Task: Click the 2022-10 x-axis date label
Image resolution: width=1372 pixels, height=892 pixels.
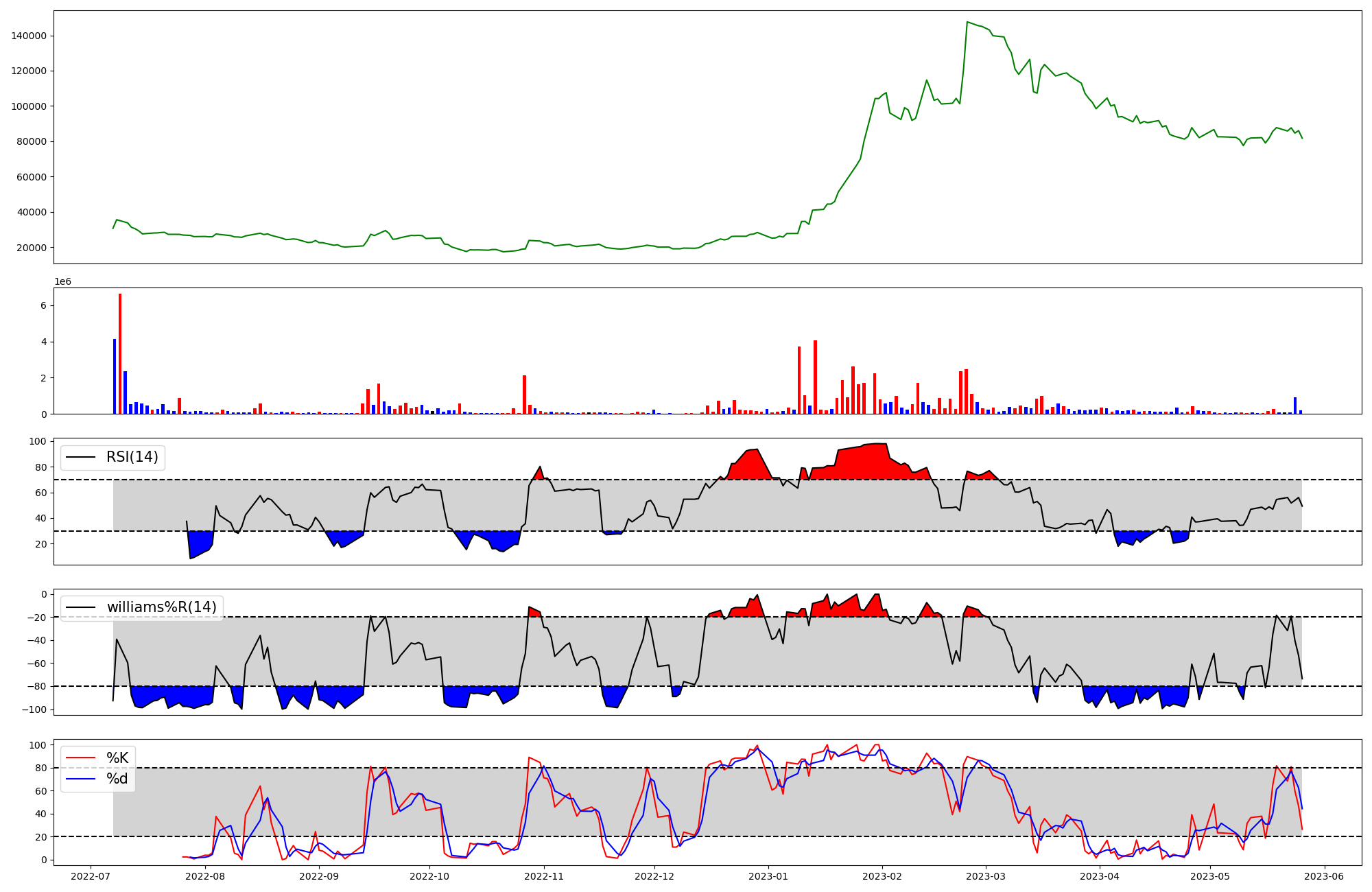Action: pos(429,876)
